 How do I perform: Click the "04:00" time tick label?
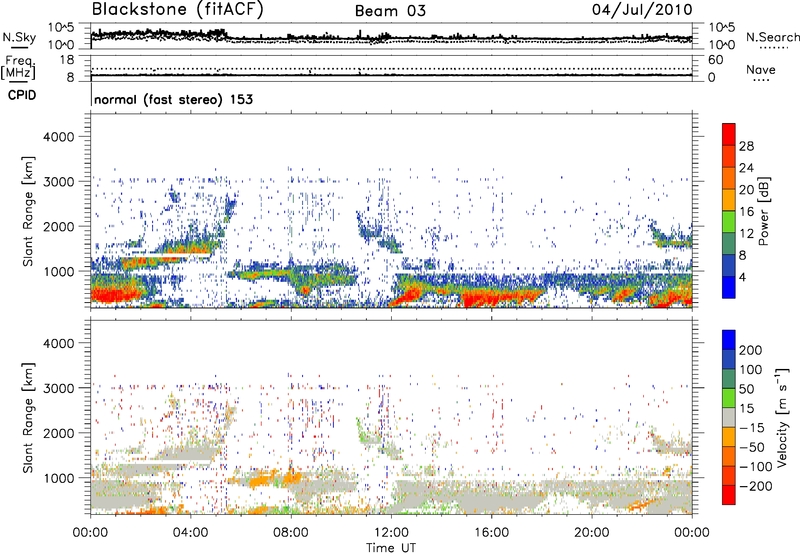click(x=190, y=533)
